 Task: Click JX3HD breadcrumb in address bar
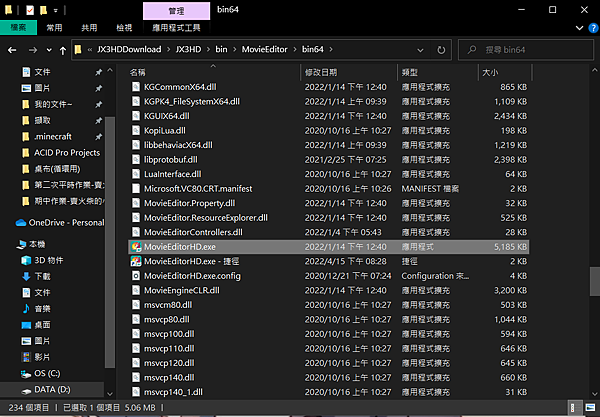[188, 49]
